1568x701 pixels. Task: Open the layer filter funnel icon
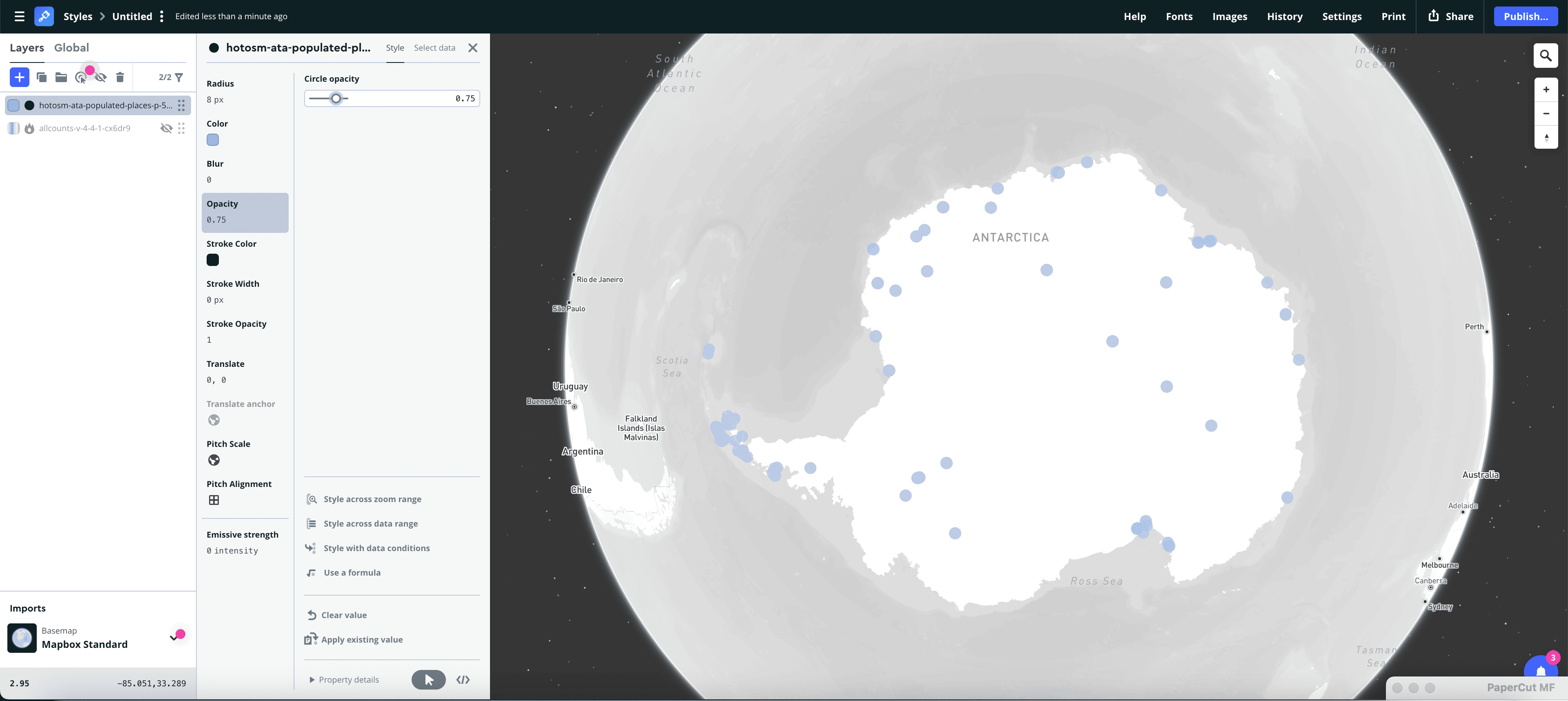(x=178, y=77)
